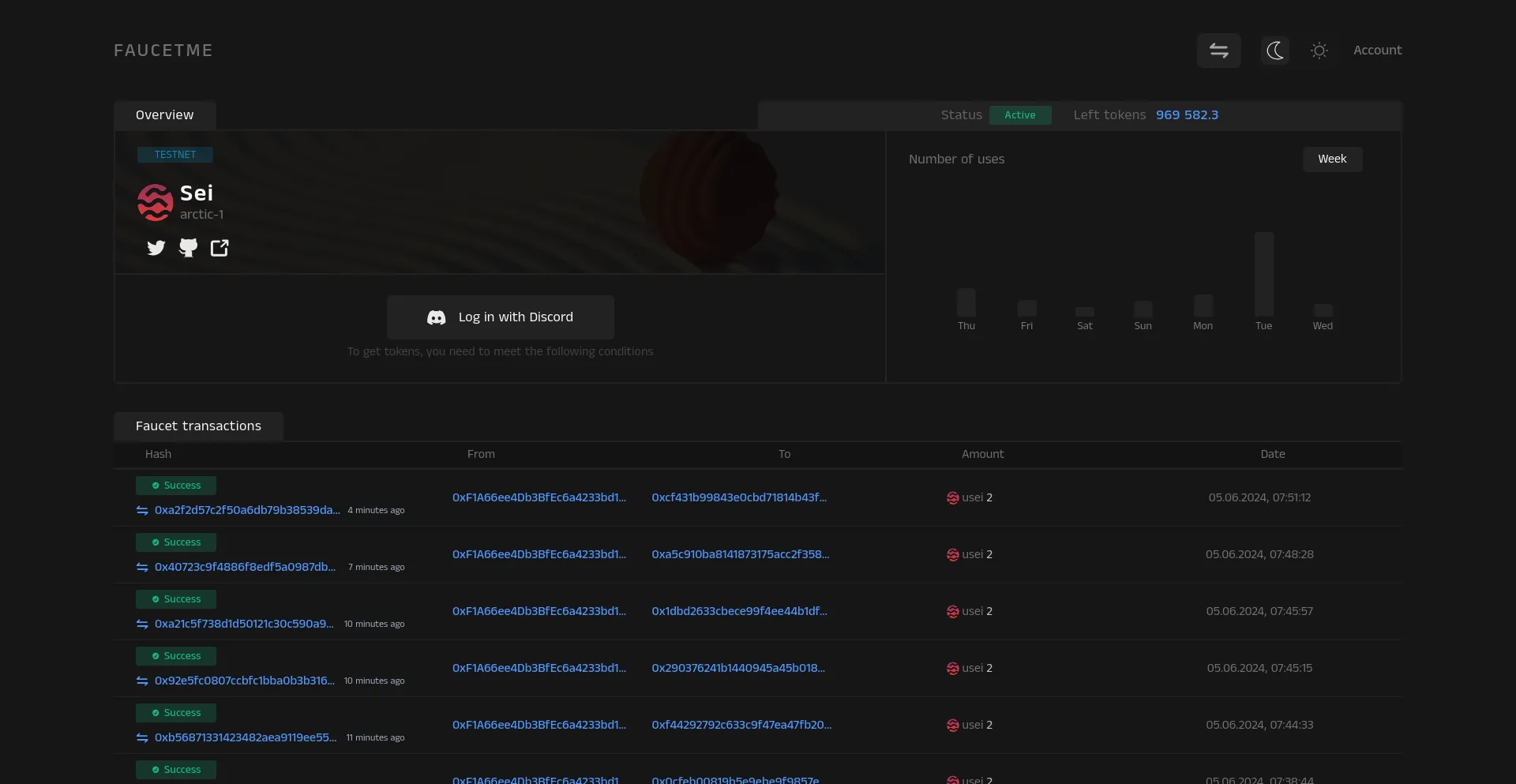Open the Account menu

click(x=1377, y=51)
